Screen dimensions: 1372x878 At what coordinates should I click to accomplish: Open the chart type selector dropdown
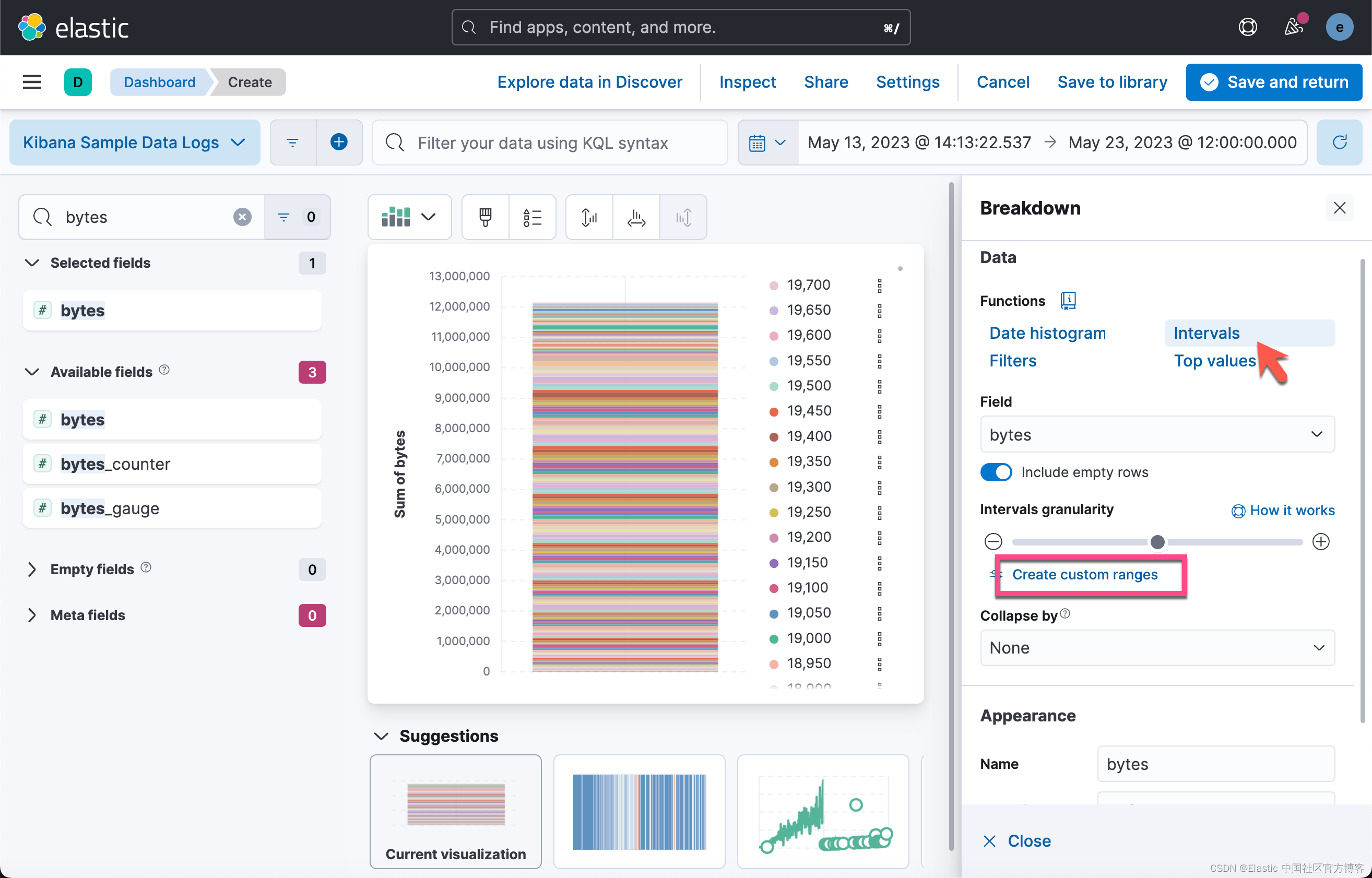click(x=409, y=217)
